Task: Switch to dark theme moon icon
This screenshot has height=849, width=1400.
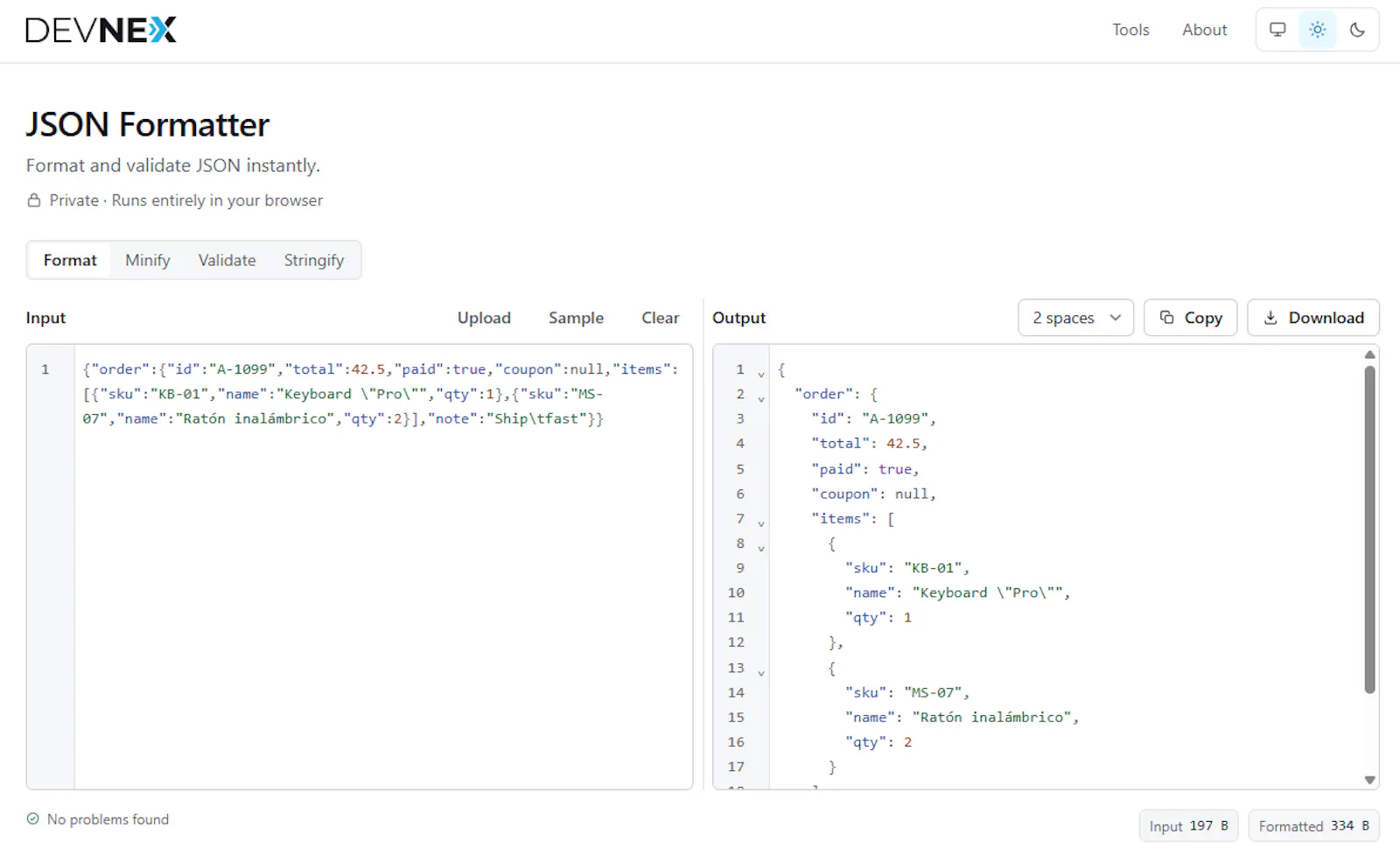Action: tap(1357, 30)
